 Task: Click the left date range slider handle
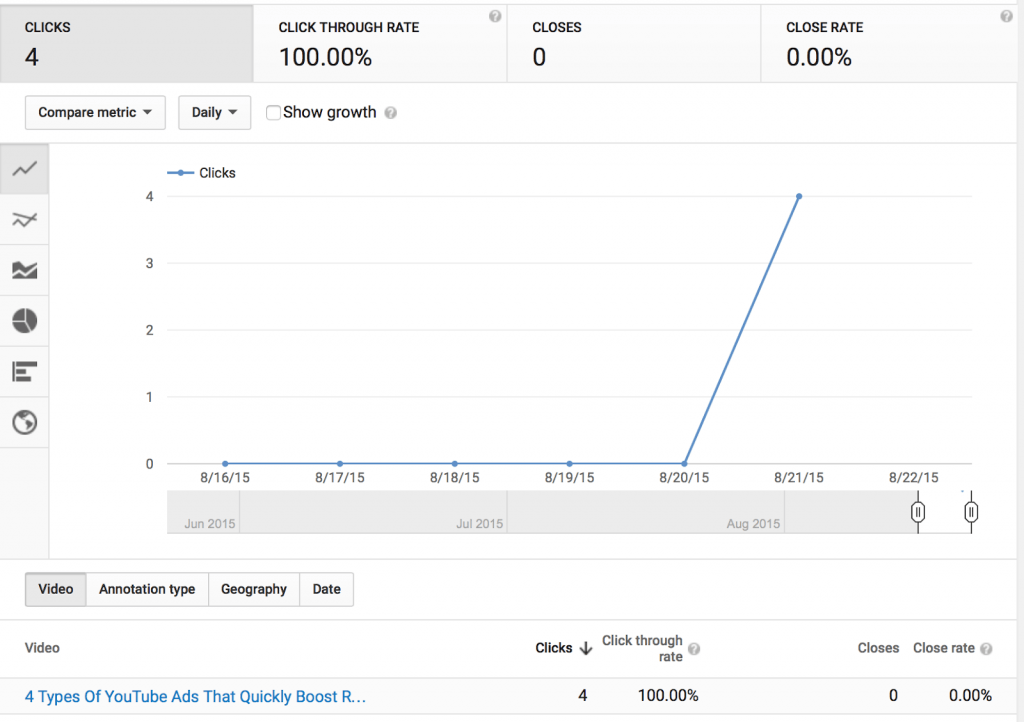click(918, 513)
